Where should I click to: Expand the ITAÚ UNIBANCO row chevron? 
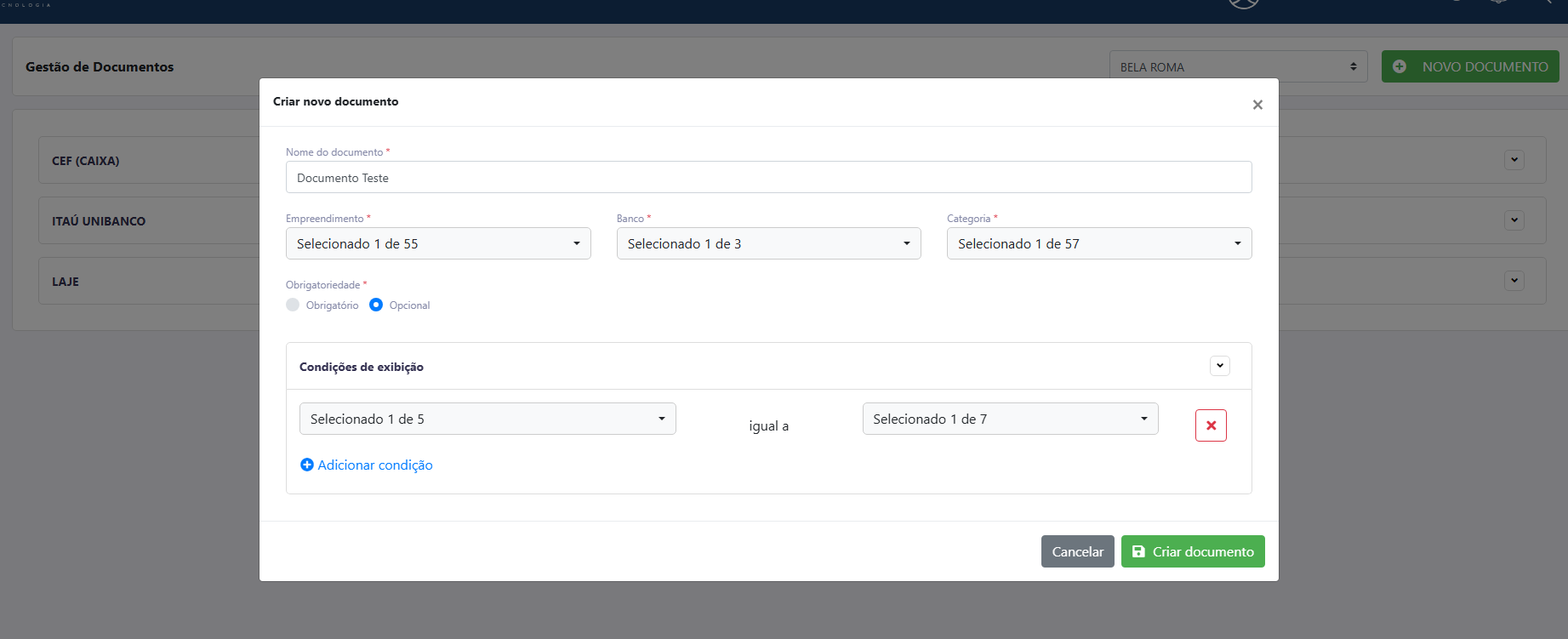click(1514, 220)
